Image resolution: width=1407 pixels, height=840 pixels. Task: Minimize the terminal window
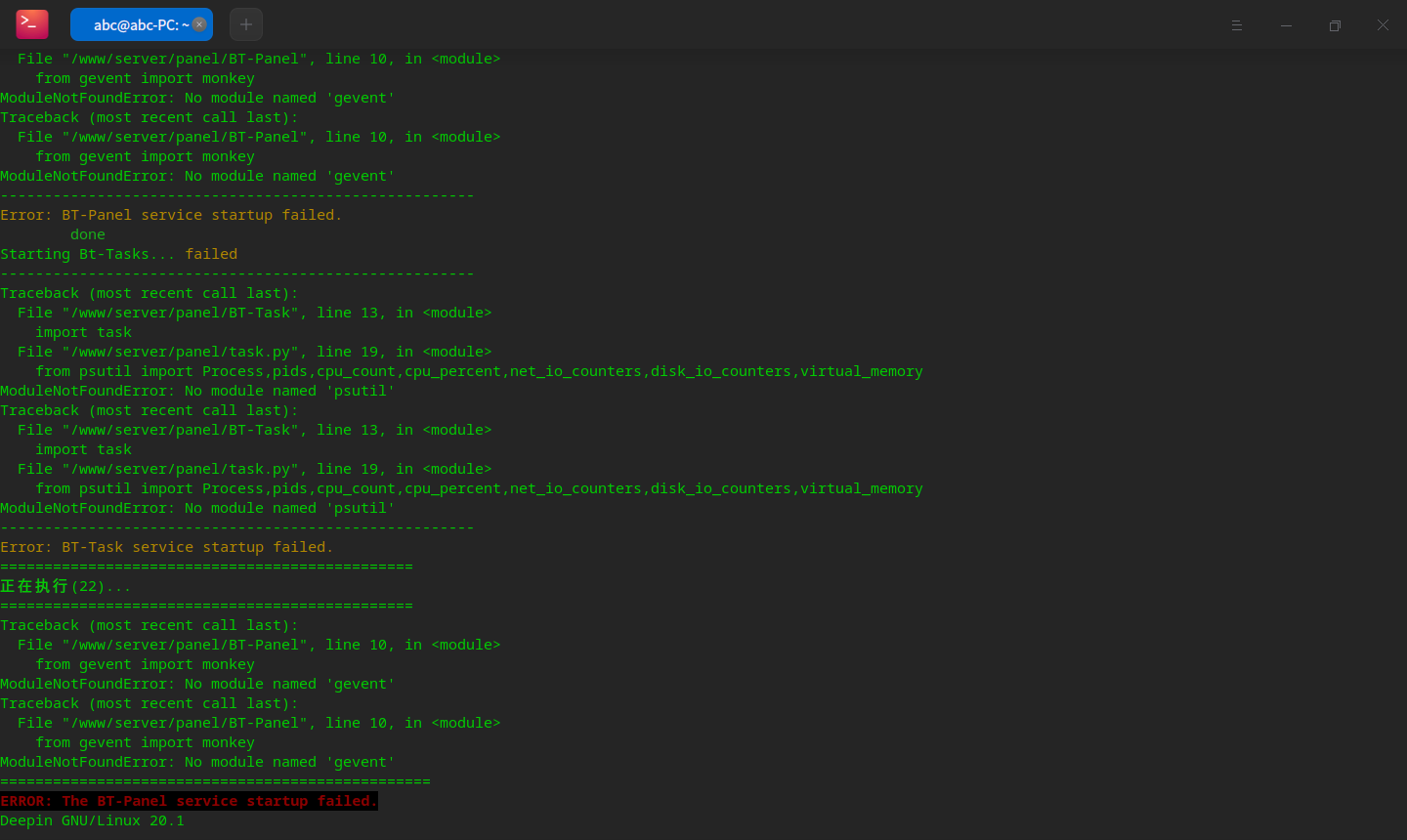(1286, 25)
